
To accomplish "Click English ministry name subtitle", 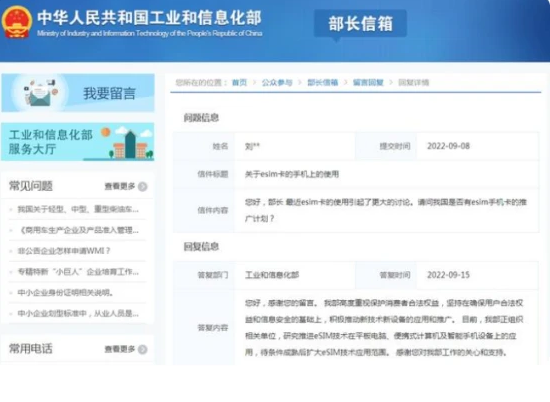I will (x=149, y=33).
